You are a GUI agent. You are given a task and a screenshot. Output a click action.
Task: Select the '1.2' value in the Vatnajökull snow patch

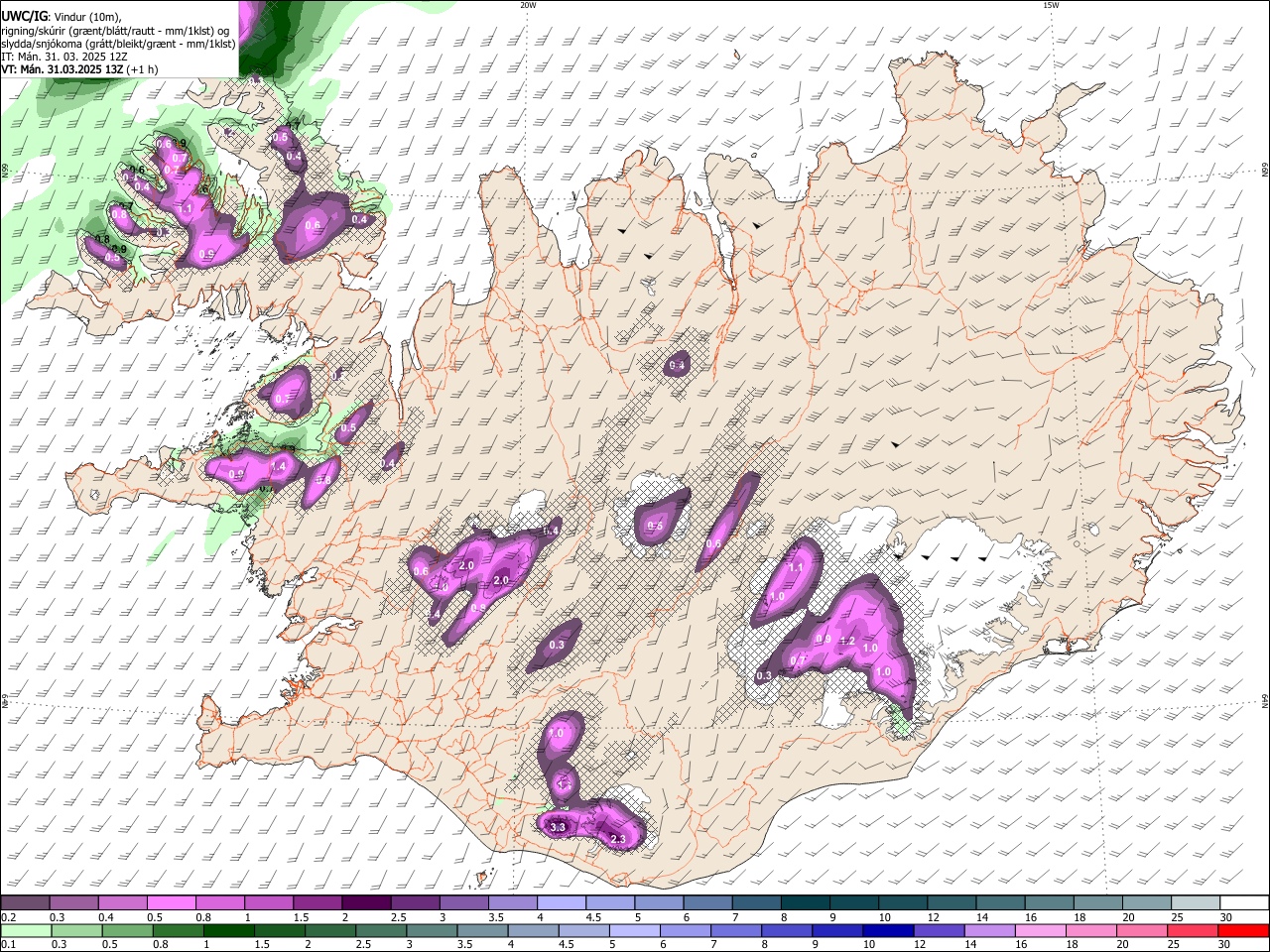point(847,642)
